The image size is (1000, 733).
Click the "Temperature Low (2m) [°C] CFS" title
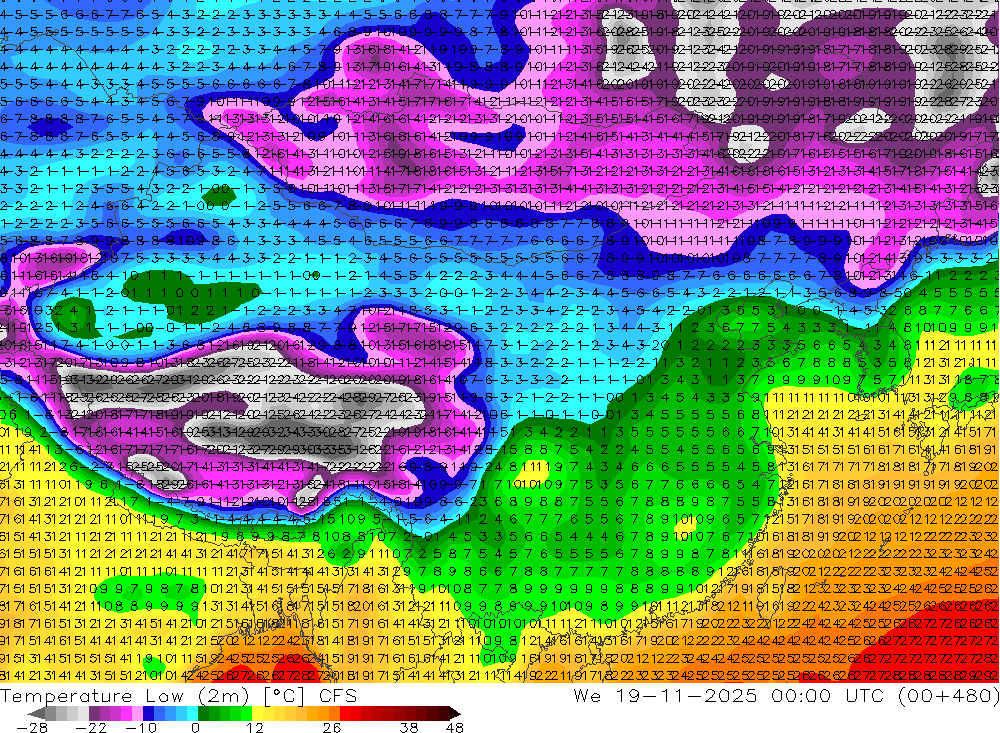click(x=178, y=696)
